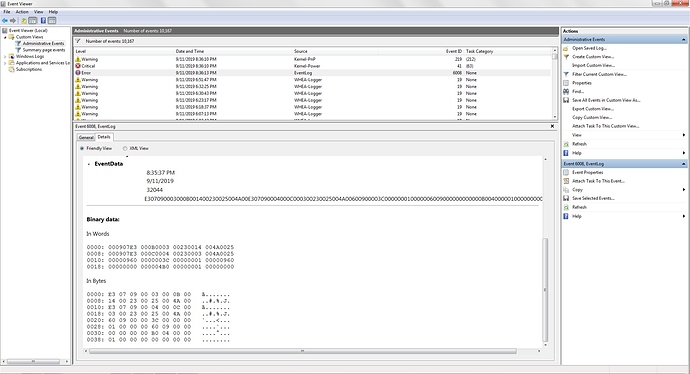This screenshot has width=690, height=374.
Task: Collapse the Administrative Events actions section
Action: 683,40
